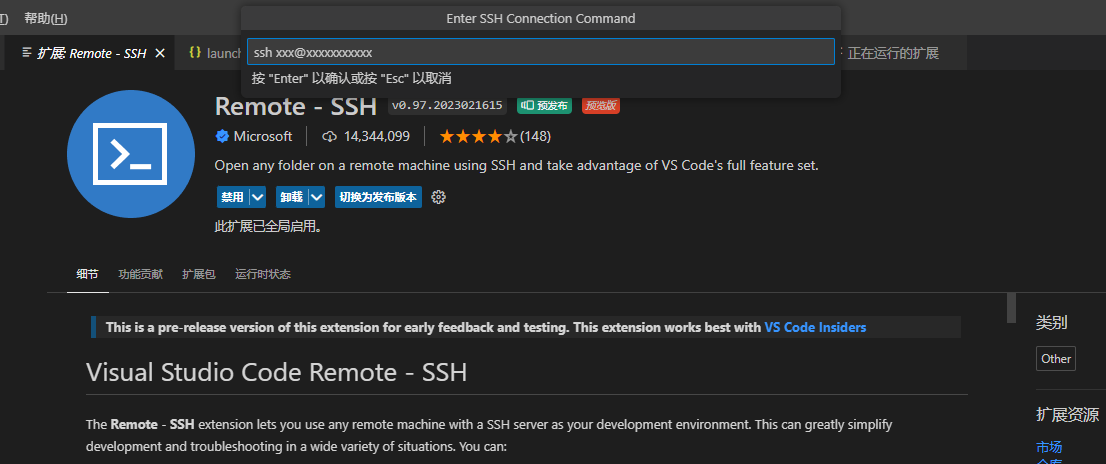Click the readme vertical scrollbar thumb
Image resolution: width=1106 pixels, height=464 pixels.
point(1011,307)
